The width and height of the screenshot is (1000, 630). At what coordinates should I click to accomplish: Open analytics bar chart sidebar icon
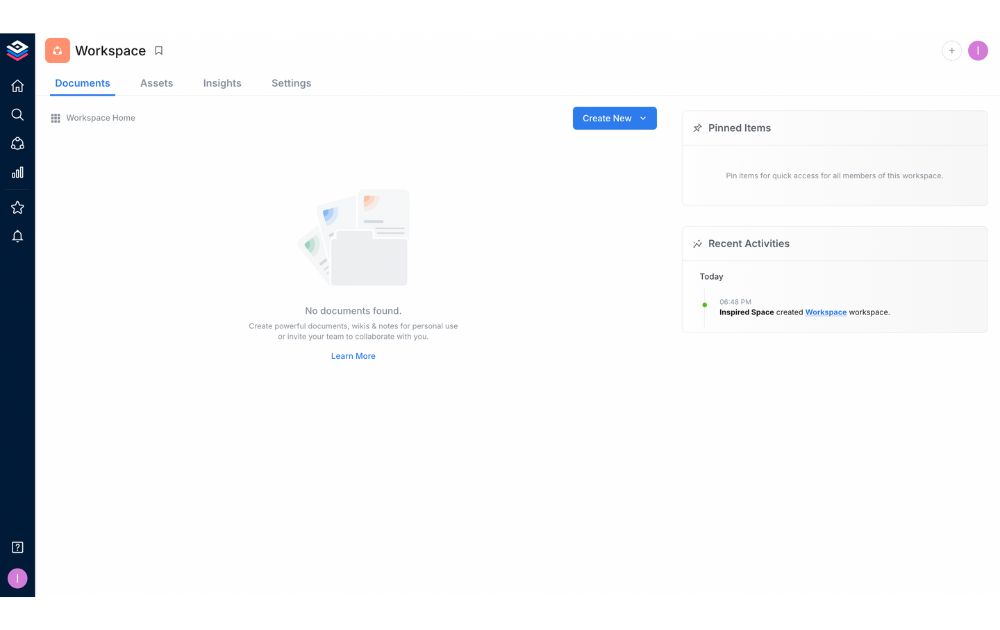pos(17,172)
